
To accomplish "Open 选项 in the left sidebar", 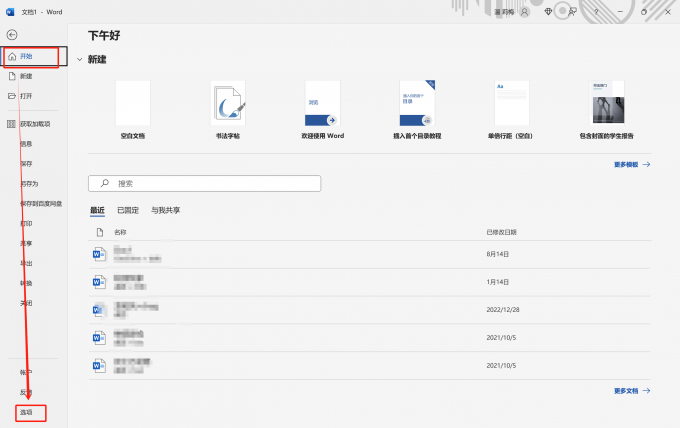I will tap(26, 411).
